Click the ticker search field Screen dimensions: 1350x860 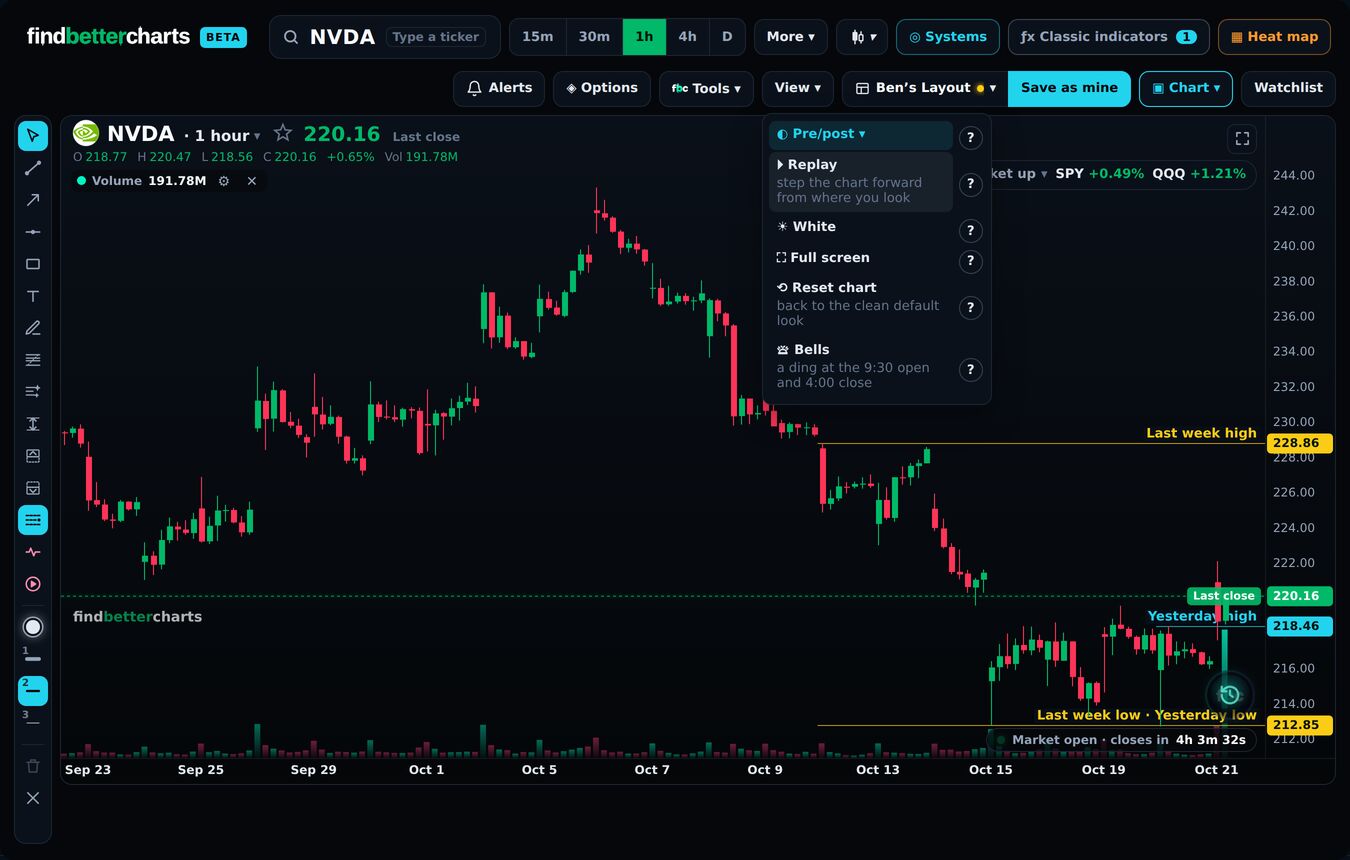pos(384,37)
